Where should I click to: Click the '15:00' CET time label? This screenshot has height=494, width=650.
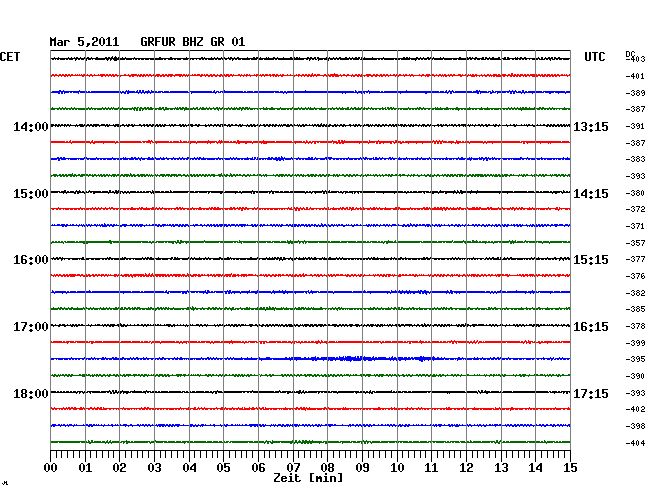click(x=31, y=194)
